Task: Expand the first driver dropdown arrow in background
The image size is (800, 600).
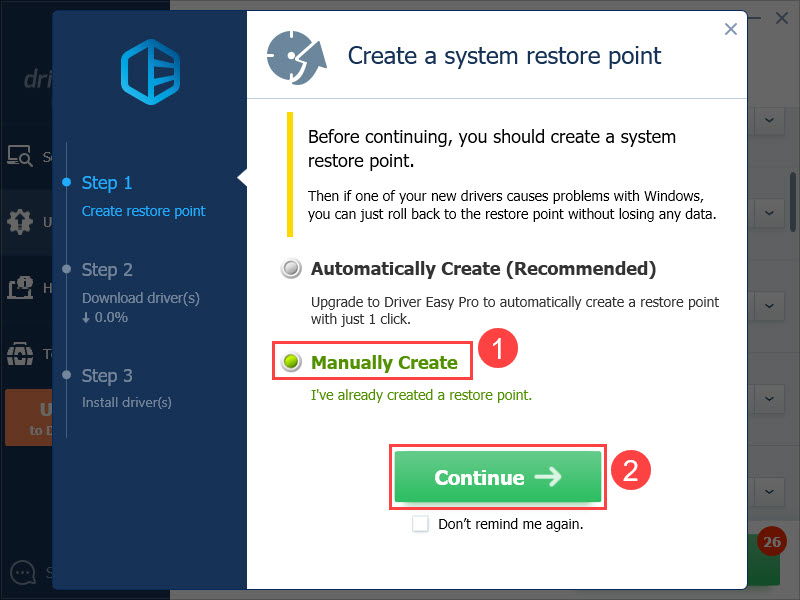Action: click(769, 120)
